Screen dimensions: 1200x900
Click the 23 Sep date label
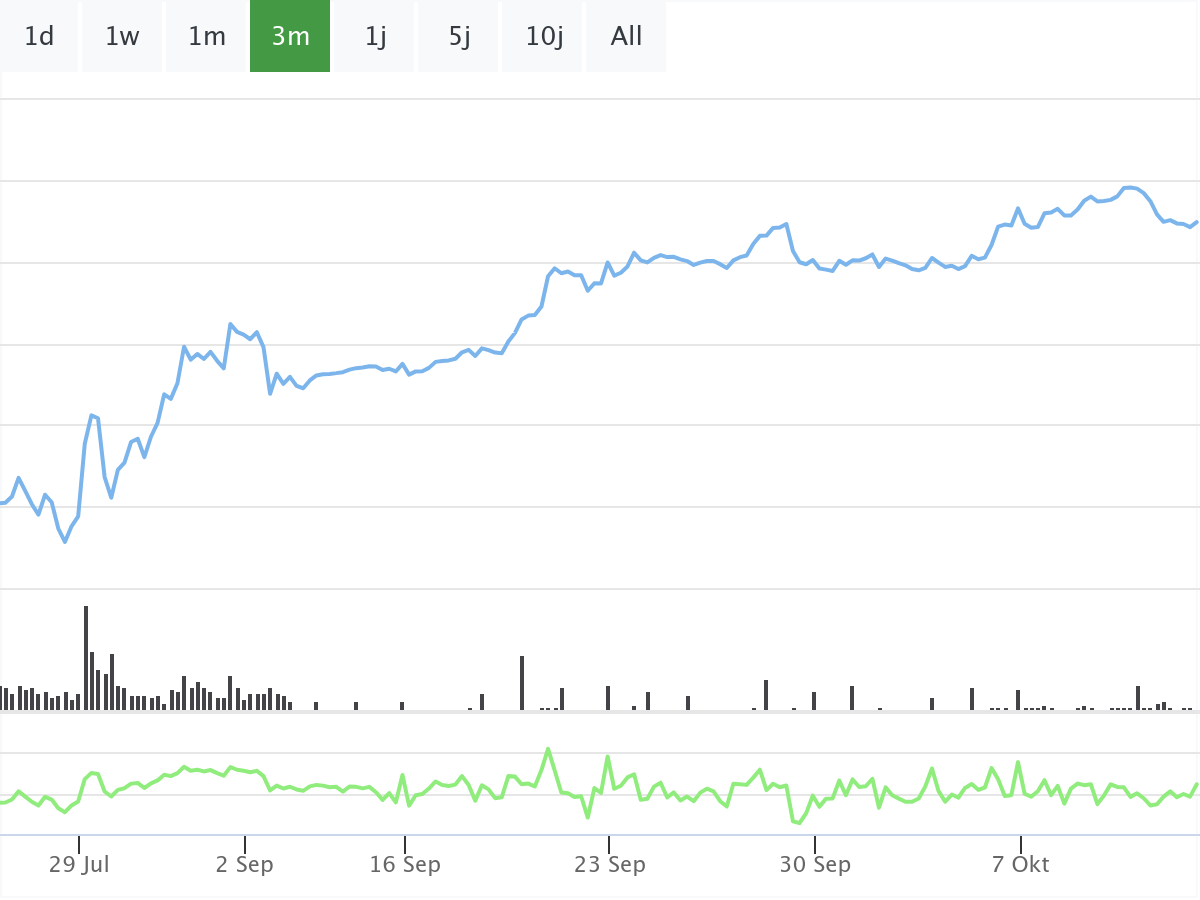coord(609,865)
